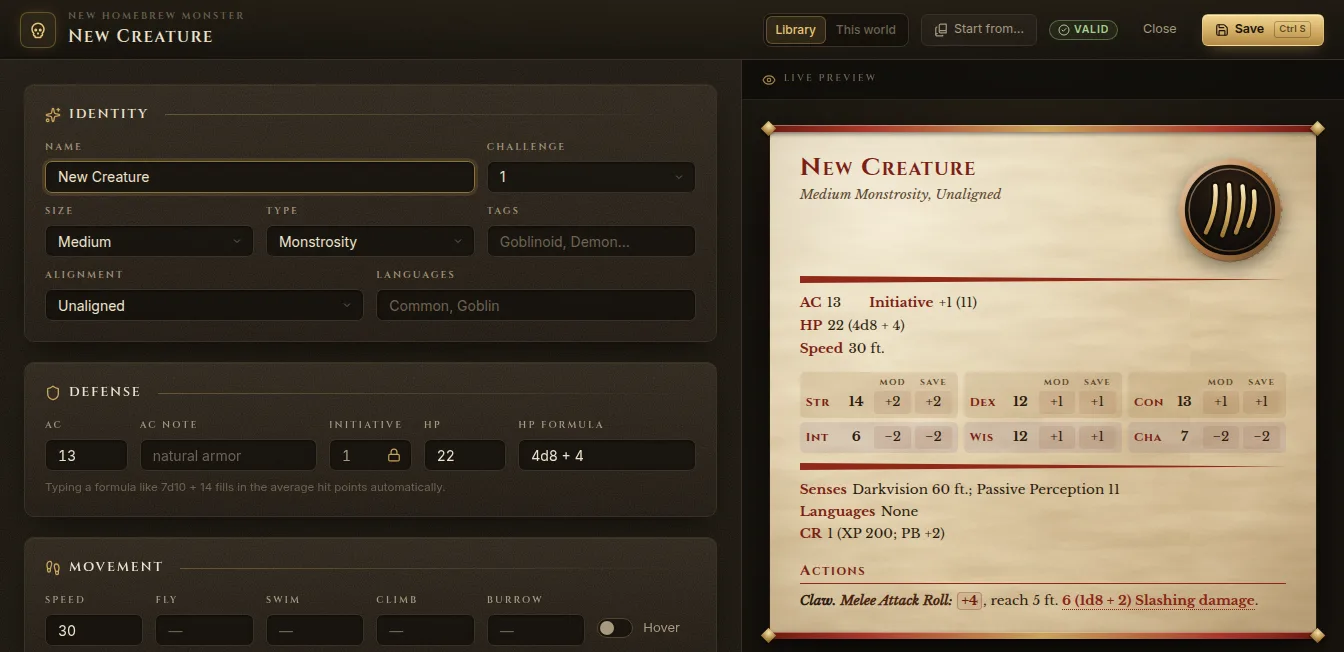Open the Challenge rating dropdown

(x=591, y=177)
